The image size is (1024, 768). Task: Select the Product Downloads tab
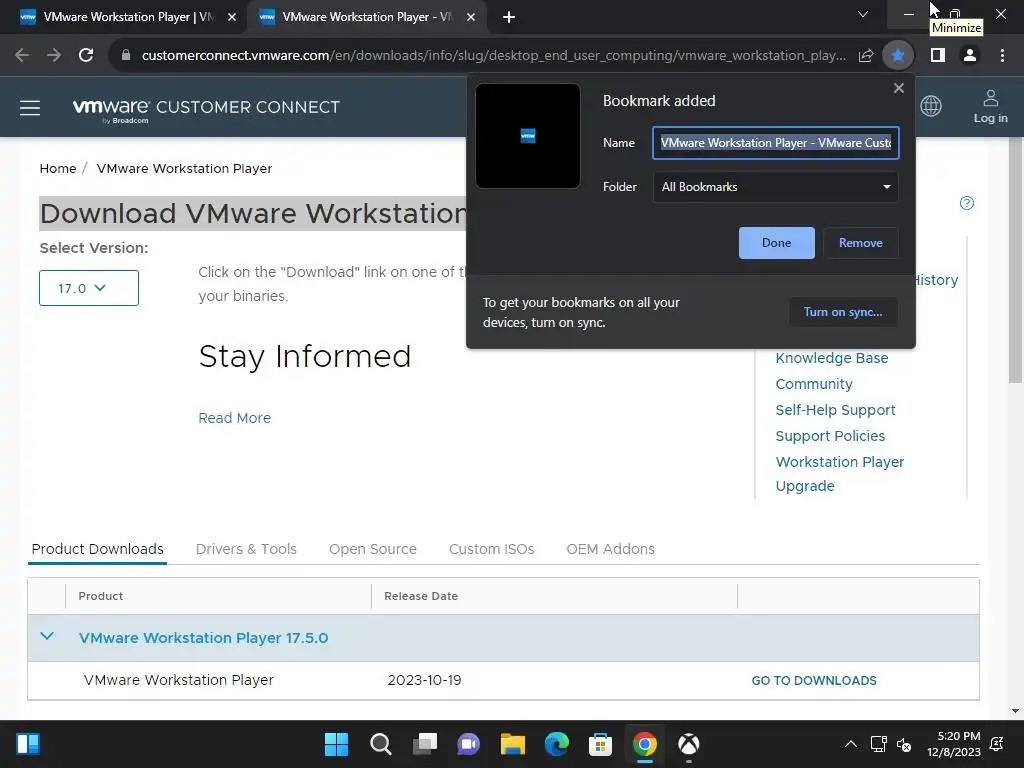97,549
